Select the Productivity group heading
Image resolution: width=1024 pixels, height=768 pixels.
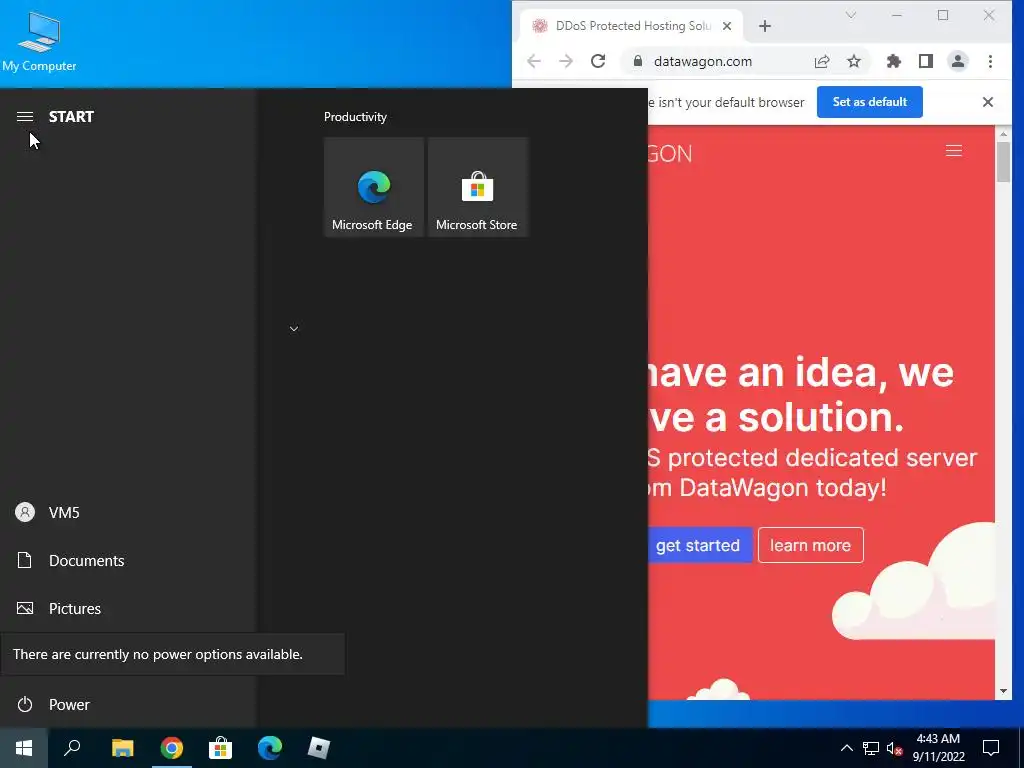355,117
